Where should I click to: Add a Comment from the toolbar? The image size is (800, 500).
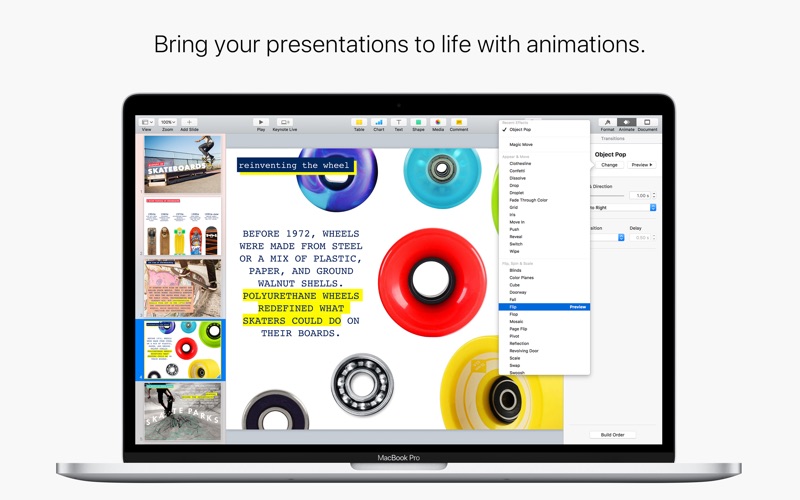click(x=459, y=122)
